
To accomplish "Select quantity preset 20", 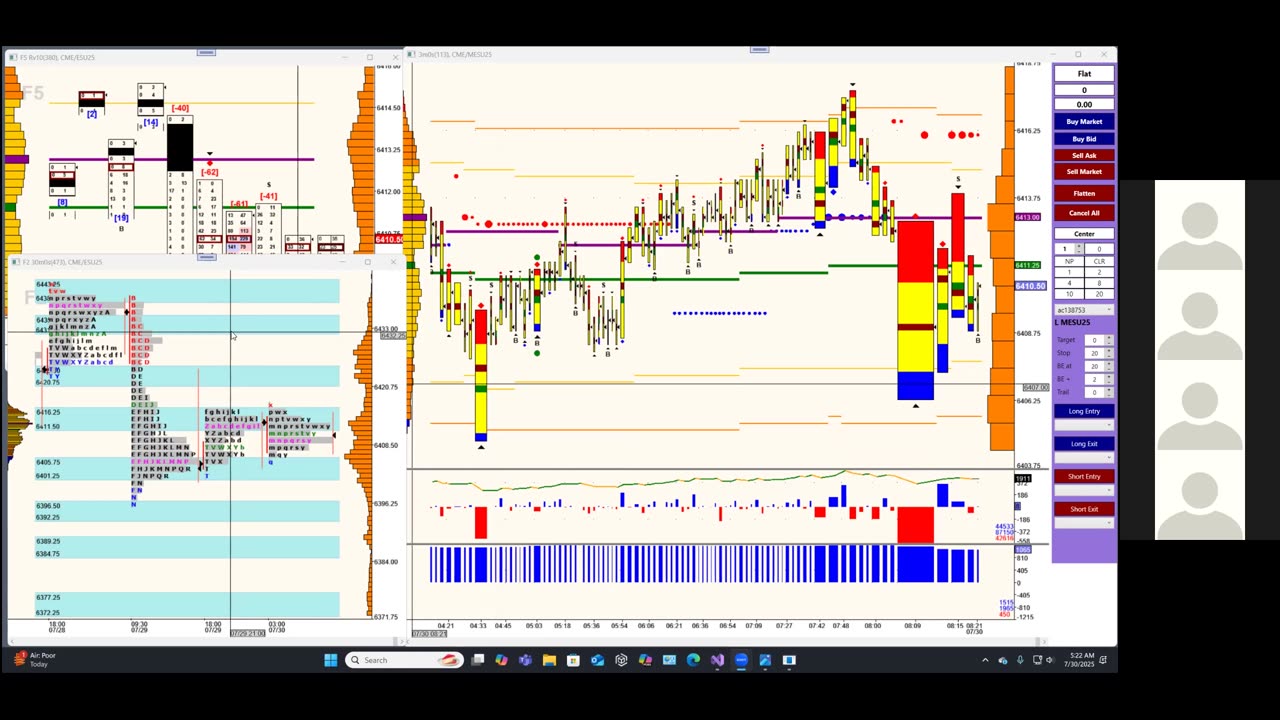I will (1099, 294).
